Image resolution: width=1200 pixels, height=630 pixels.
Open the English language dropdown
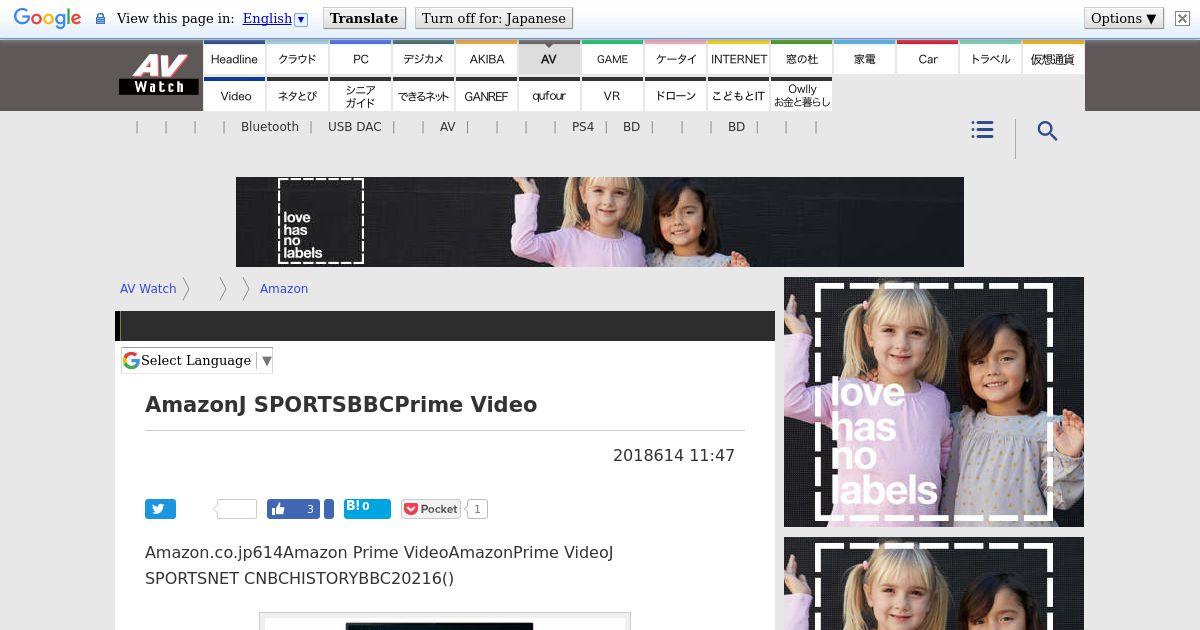(275, 18)
